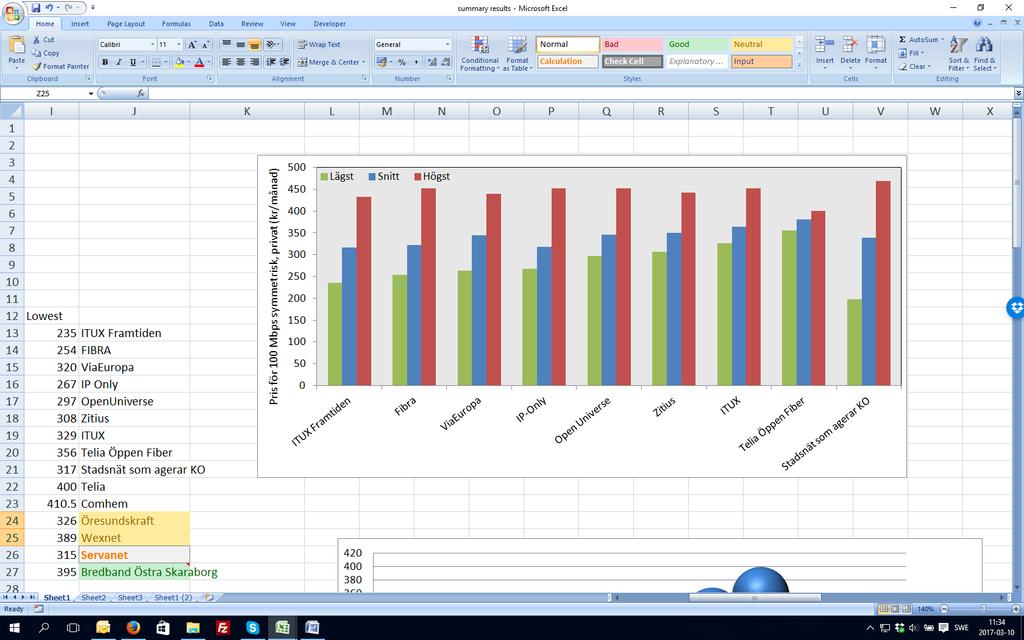Viewport: 1024px width, 640px height.
Task: Apply the Good cell style
Action: click(x=696, y=44)
